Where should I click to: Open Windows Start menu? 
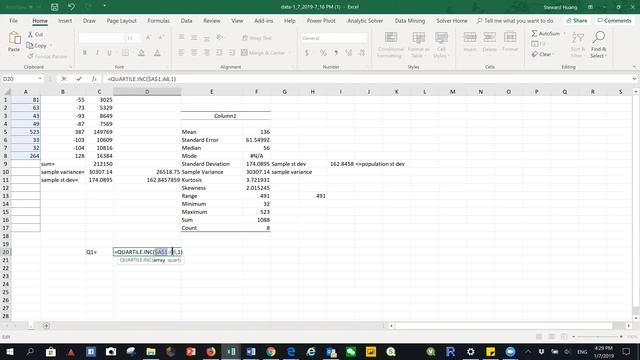click(10, 351)
